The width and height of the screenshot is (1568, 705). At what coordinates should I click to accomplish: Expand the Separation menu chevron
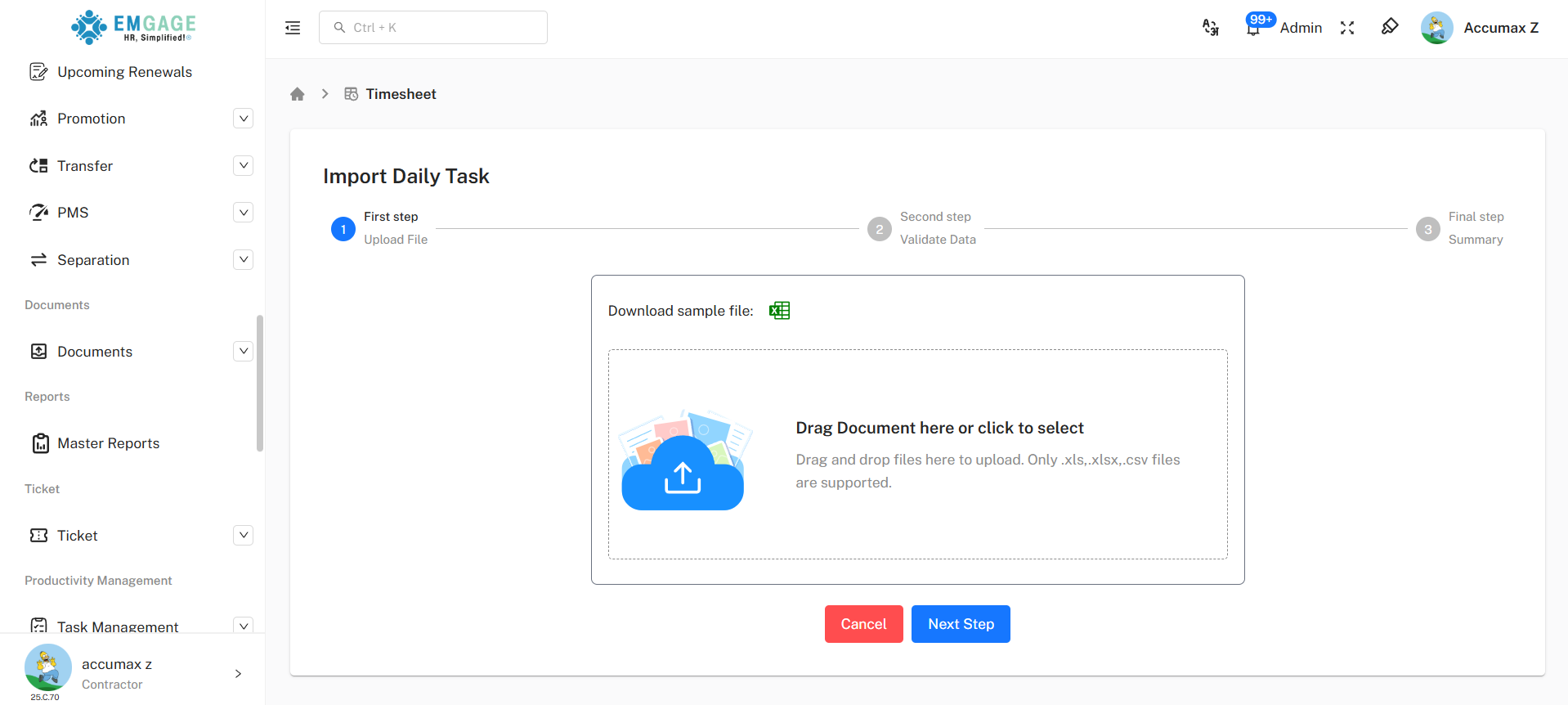243,260
